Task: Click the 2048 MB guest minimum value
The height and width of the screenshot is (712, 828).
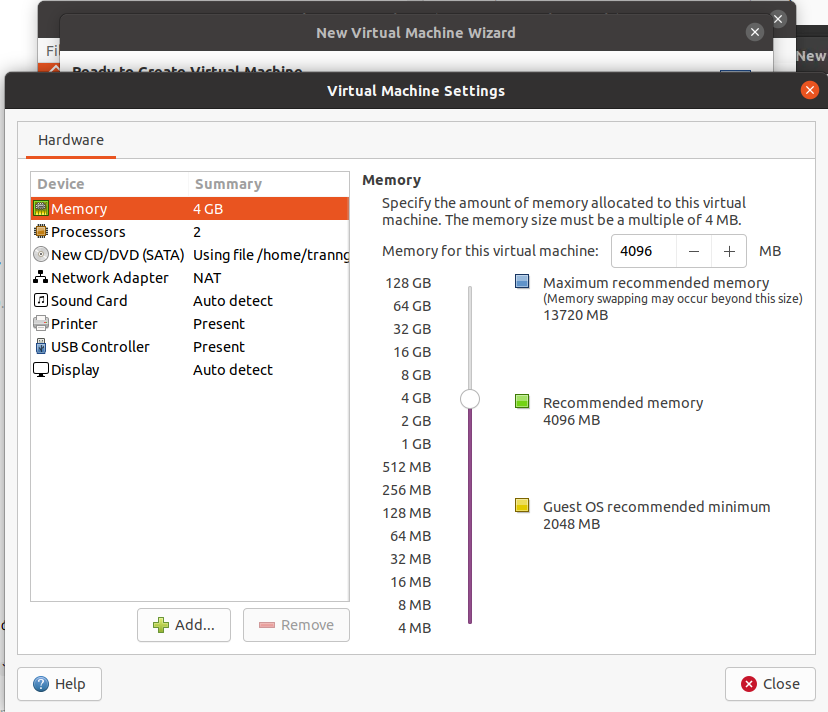Action: pos(571,524)
